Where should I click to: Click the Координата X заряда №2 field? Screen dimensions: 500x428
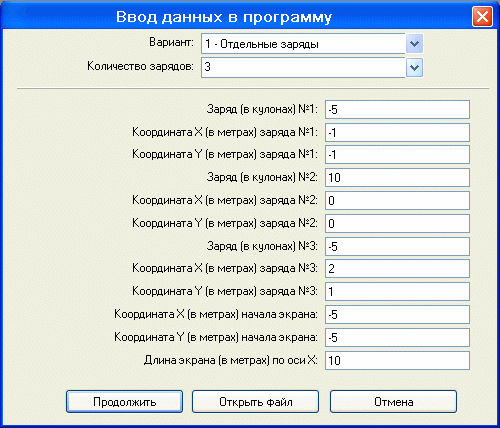[397, 200]
